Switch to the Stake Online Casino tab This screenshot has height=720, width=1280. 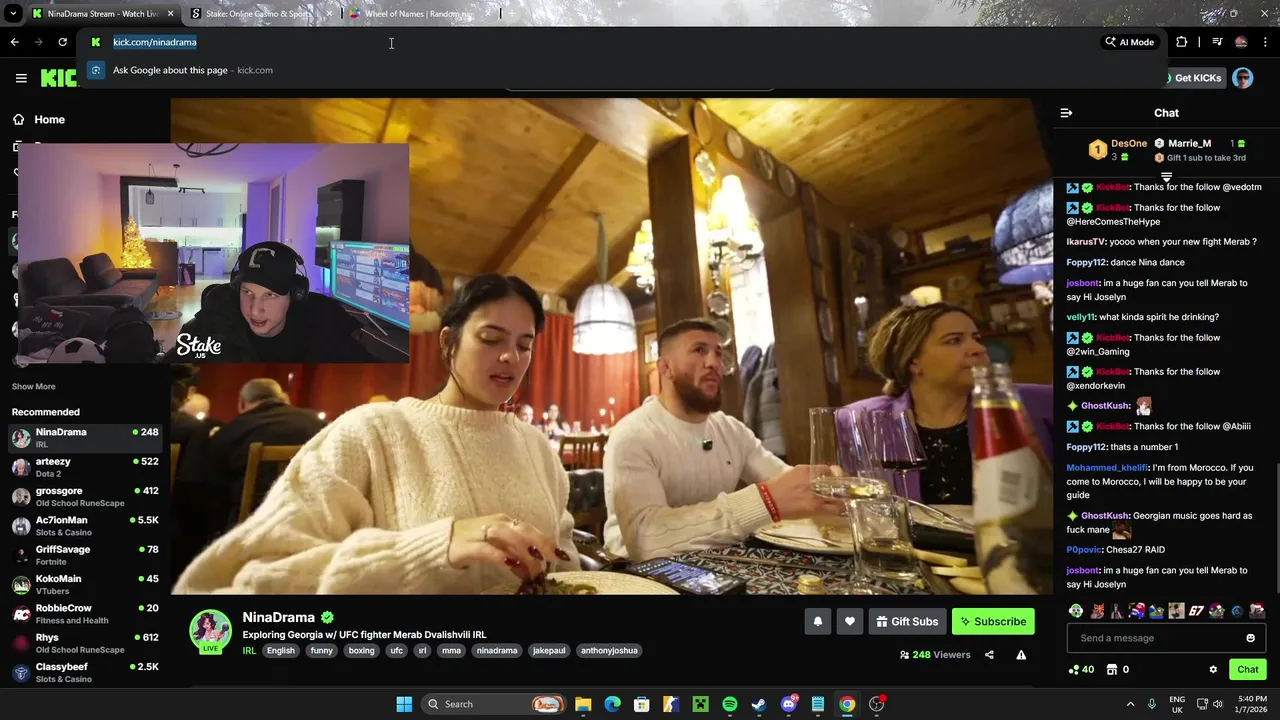(260, 14)
